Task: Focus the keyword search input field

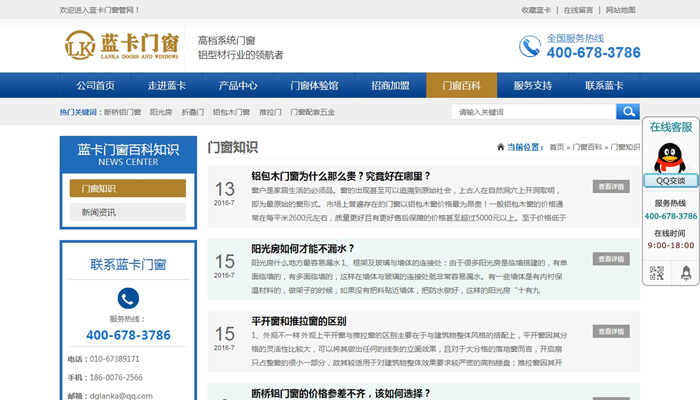Action: point(533,112)
